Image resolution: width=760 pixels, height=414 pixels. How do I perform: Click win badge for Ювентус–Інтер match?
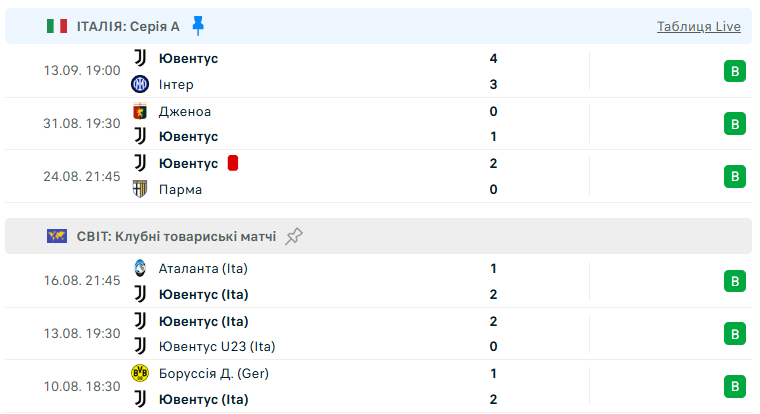point(735,71)
